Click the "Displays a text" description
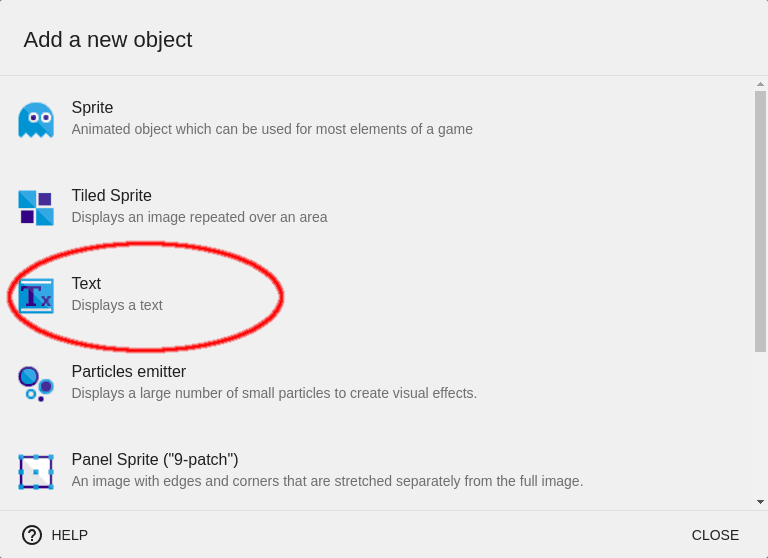 117,305
